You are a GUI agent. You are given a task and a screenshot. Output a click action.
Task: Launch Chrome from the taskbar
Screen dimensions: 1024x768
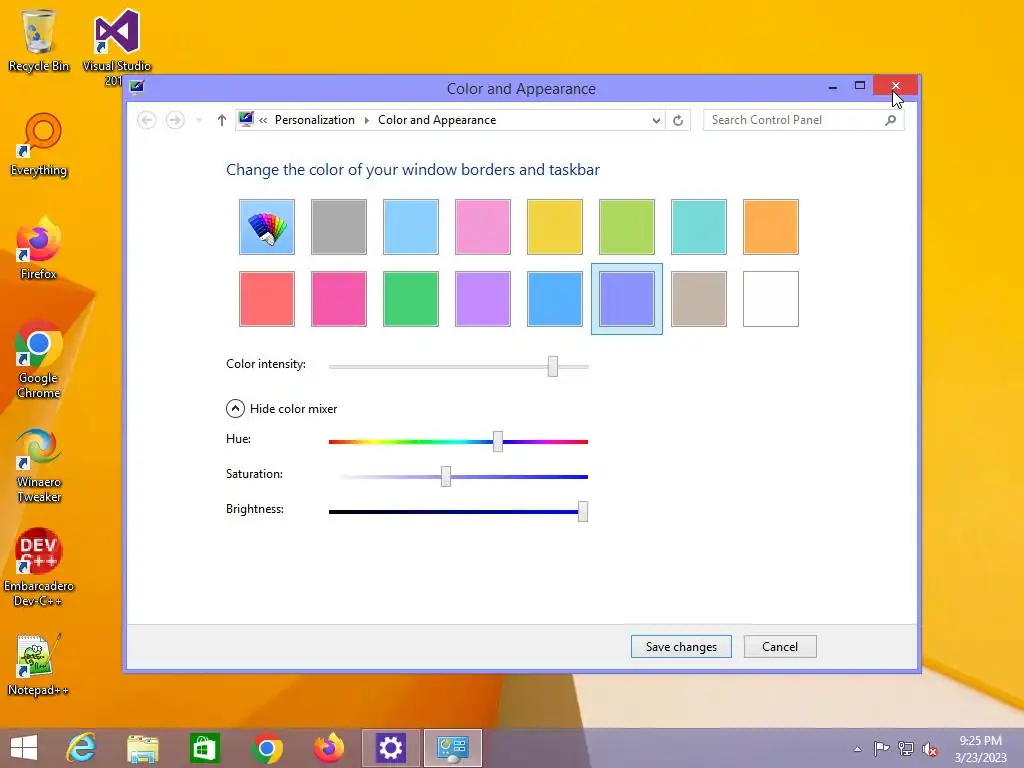266,748
